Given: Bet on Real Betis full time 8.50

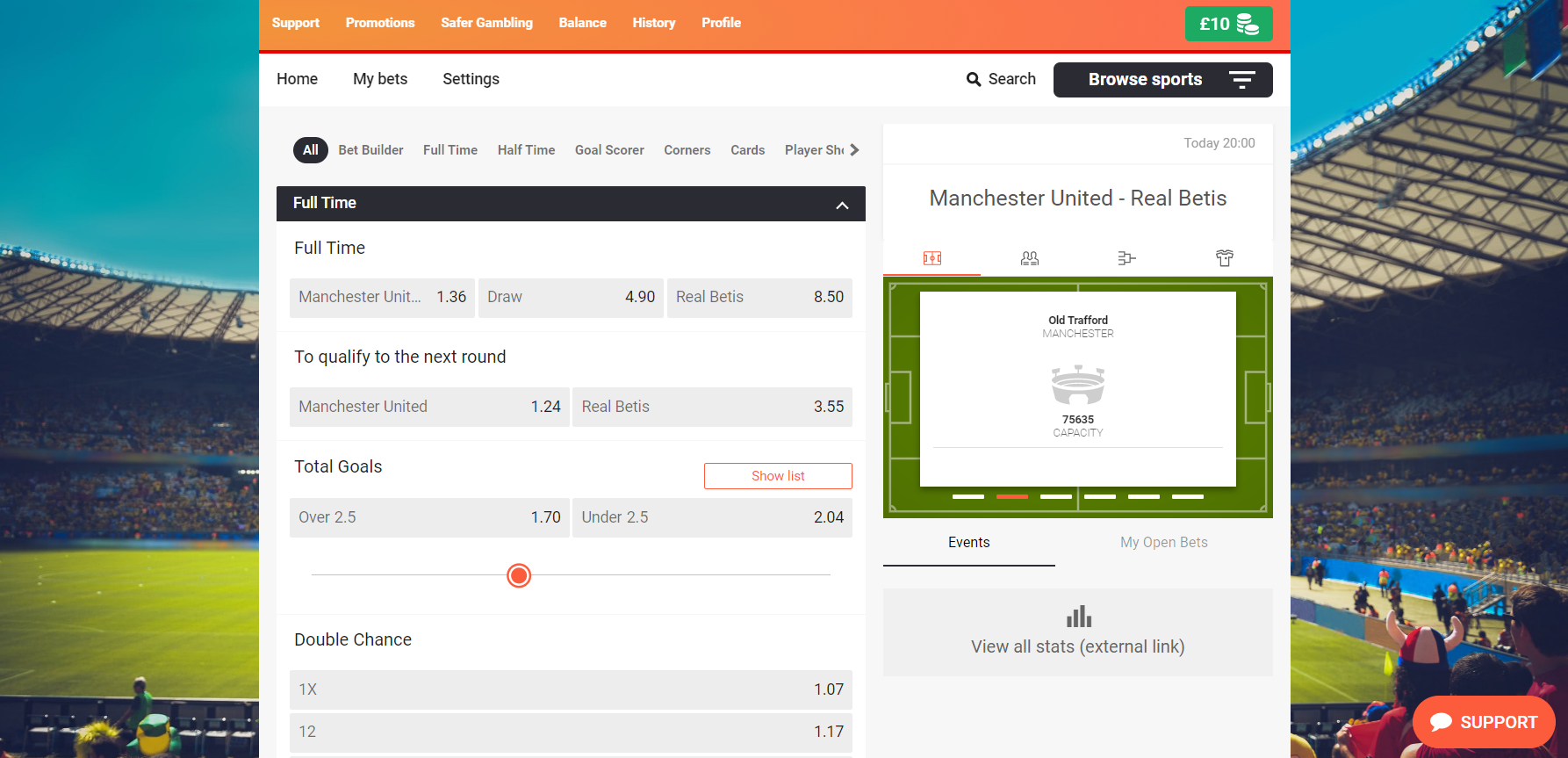Looking at the screenshot, I should (x=760, y=298).
